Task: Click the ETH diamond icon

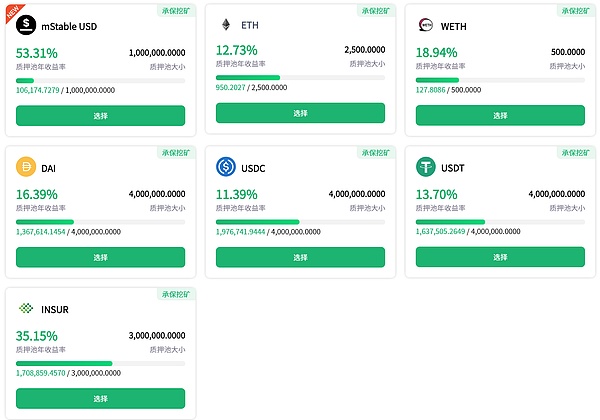Action: [x=225, y=24]
